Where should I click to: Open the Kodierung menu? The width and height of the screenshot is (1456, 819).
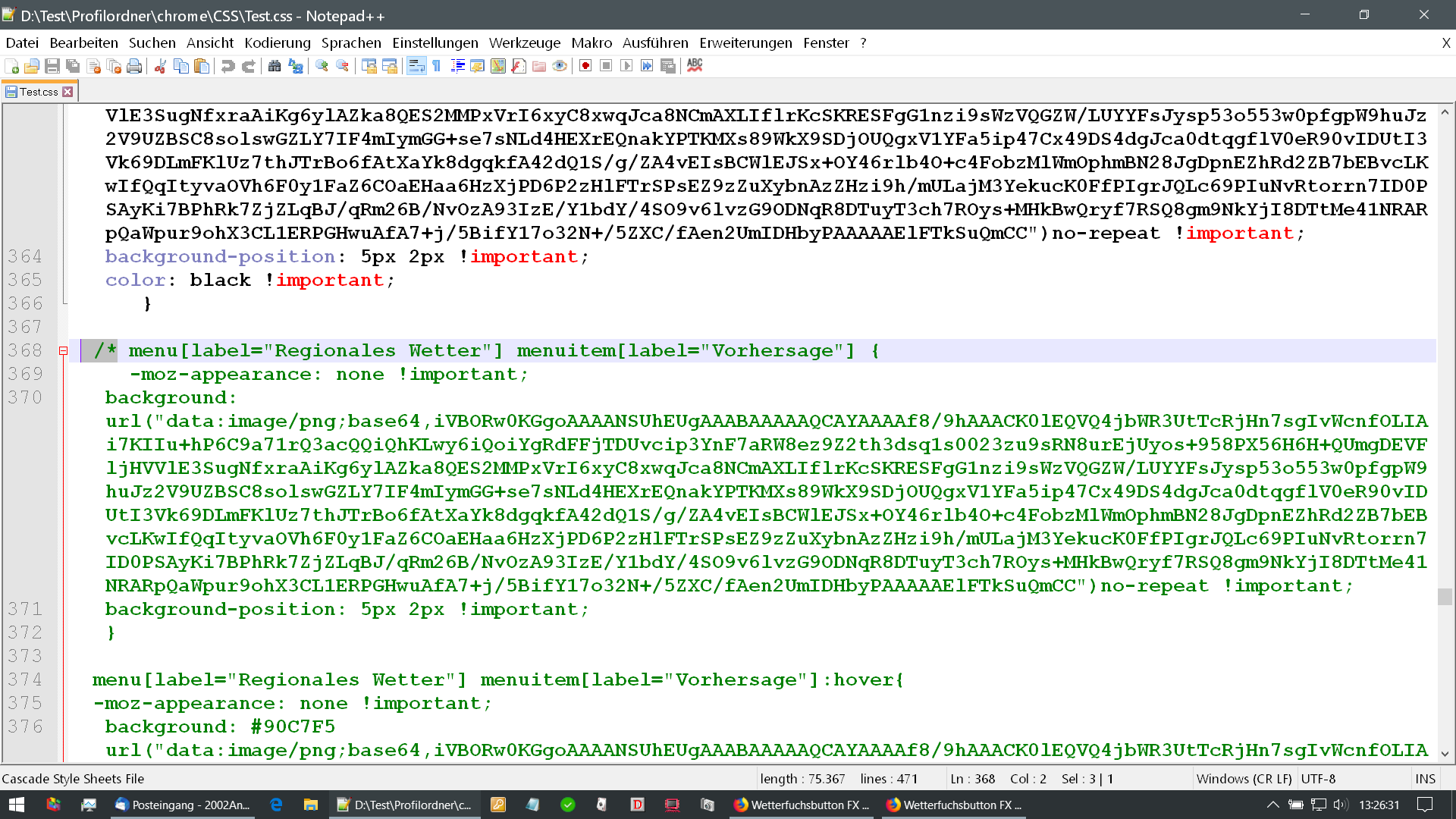click(278, 43)
